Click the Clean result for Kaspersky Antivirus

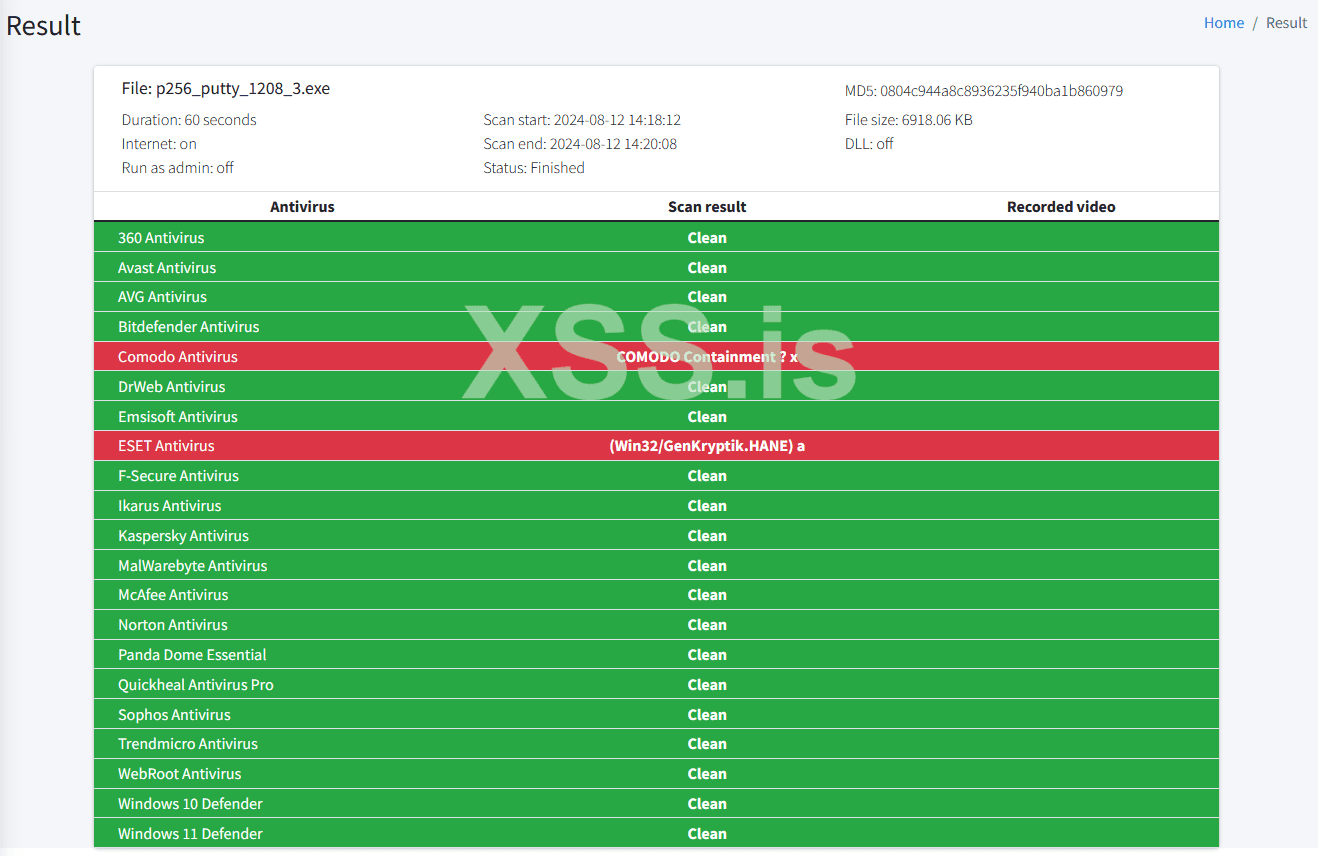(x=707, y=536)
